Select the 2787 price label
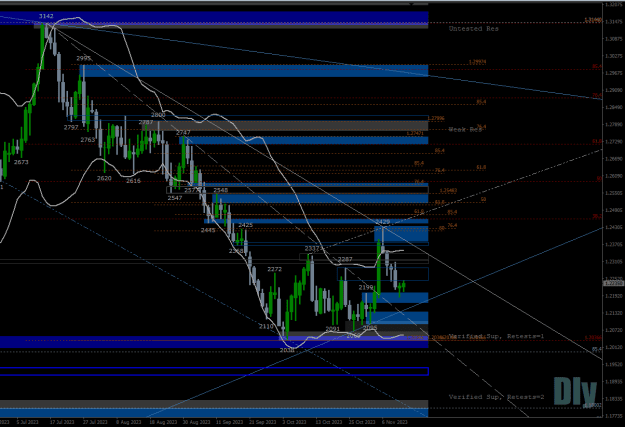Image resolution: width=625 pixels, height=427 pixels. (x=146, y=122)
